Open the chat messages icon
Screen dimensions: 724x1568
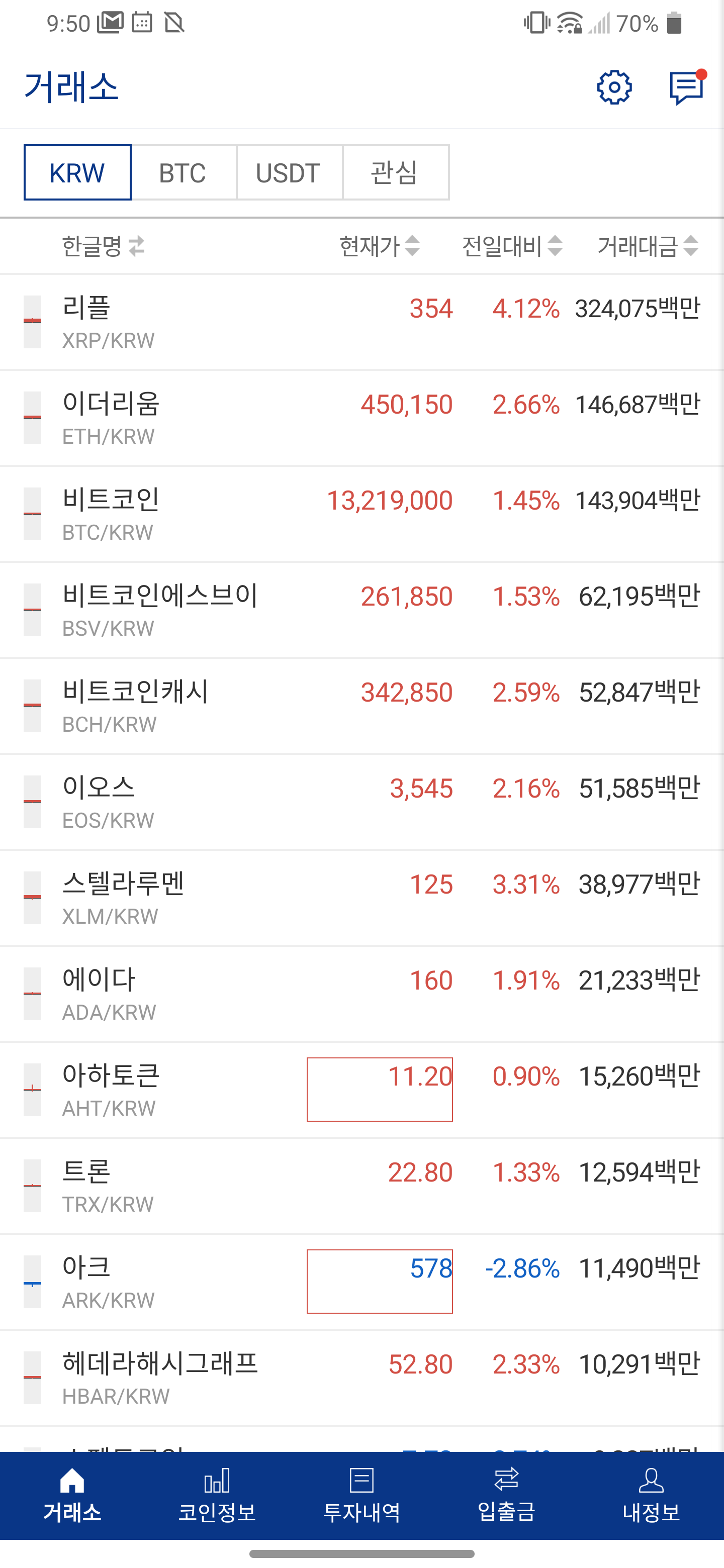(687, 87)
